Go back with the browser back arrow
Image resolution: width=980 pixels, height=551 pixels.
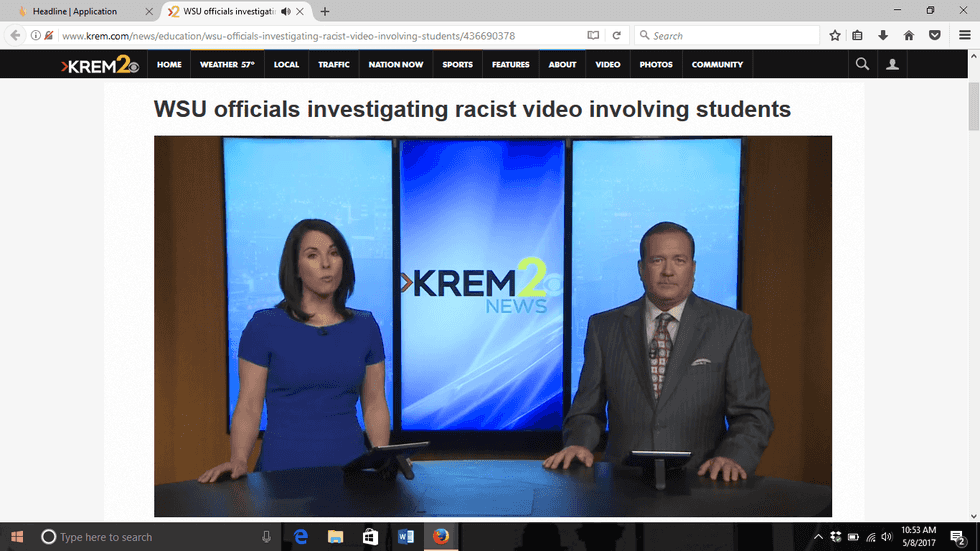[15, 36]
